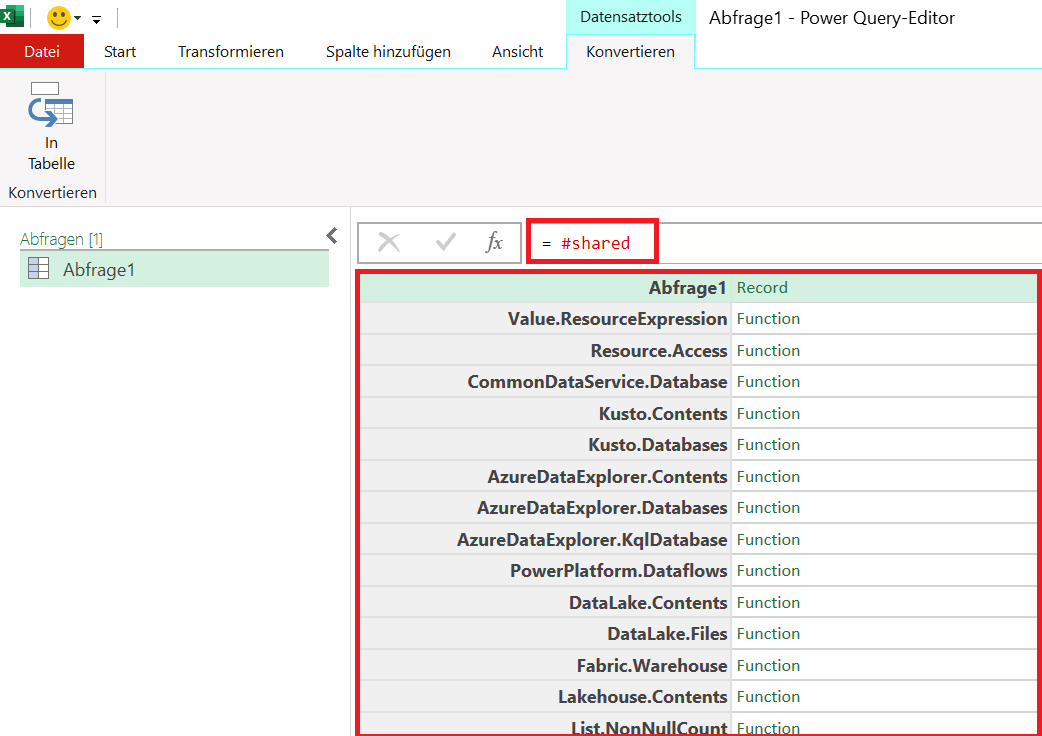Viewport: 1042px width, 736px height.
Task: Select the DataLake.Files name cell
Action: tap(546, 634)
